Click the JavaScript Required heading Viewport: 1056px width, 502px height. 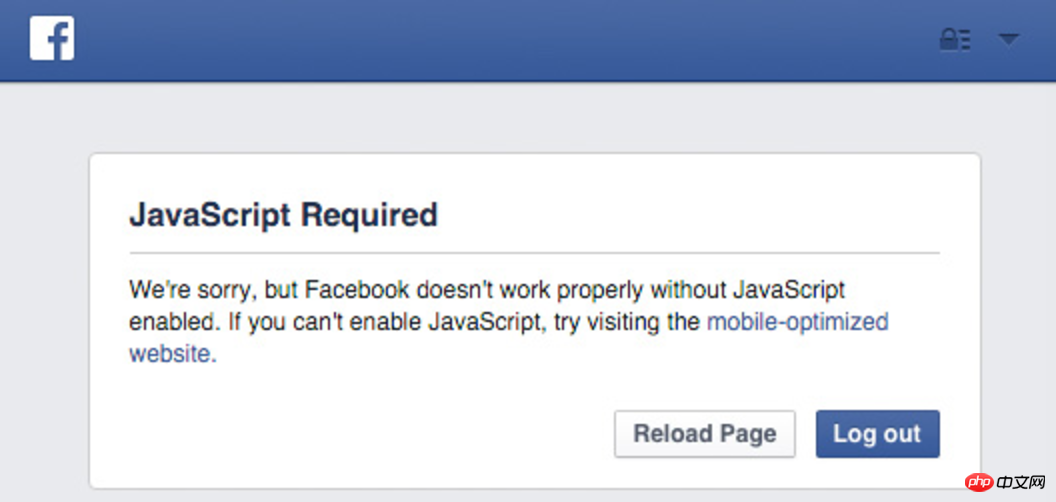(x=283, y=216)
